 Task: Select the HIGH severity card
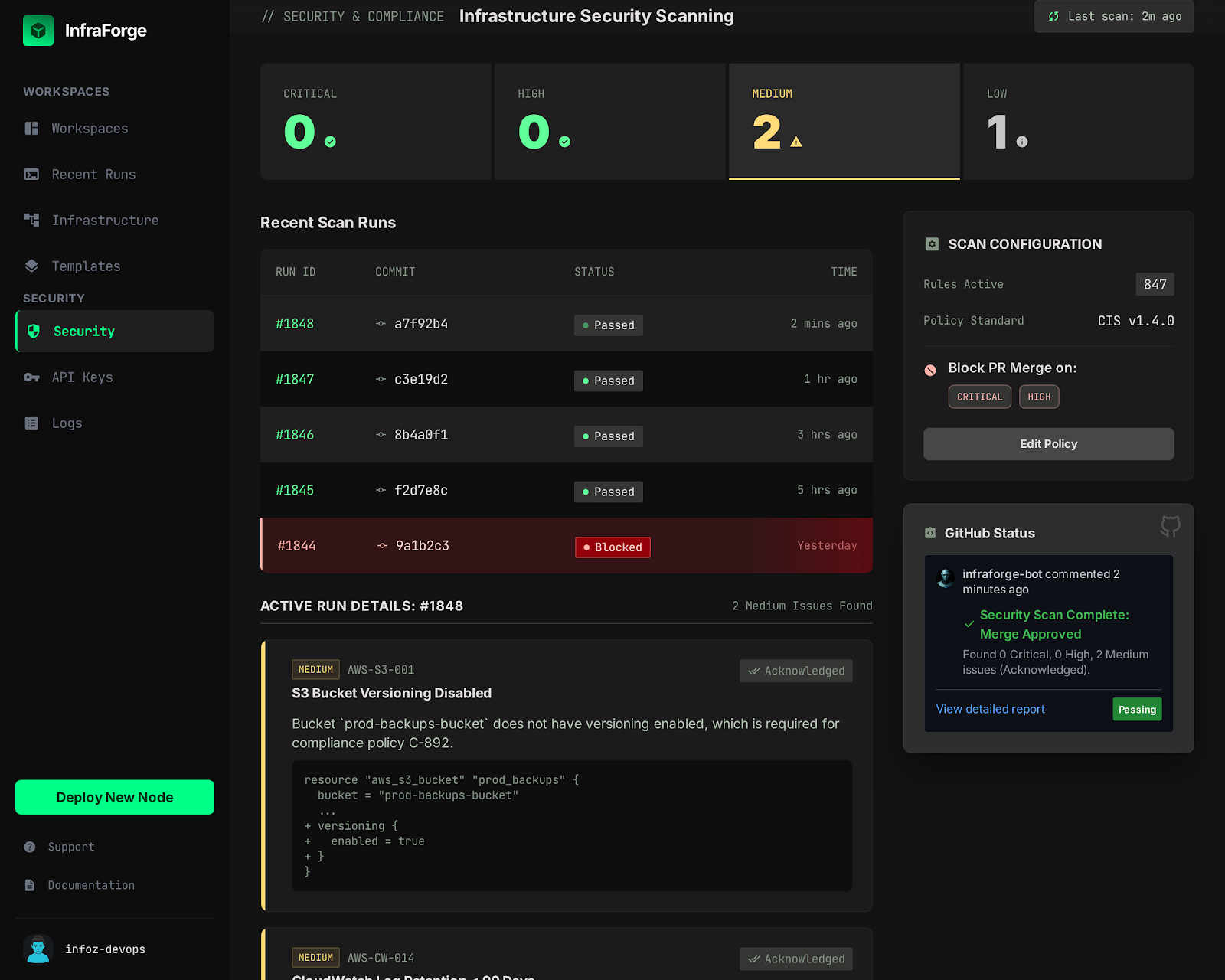610,122
